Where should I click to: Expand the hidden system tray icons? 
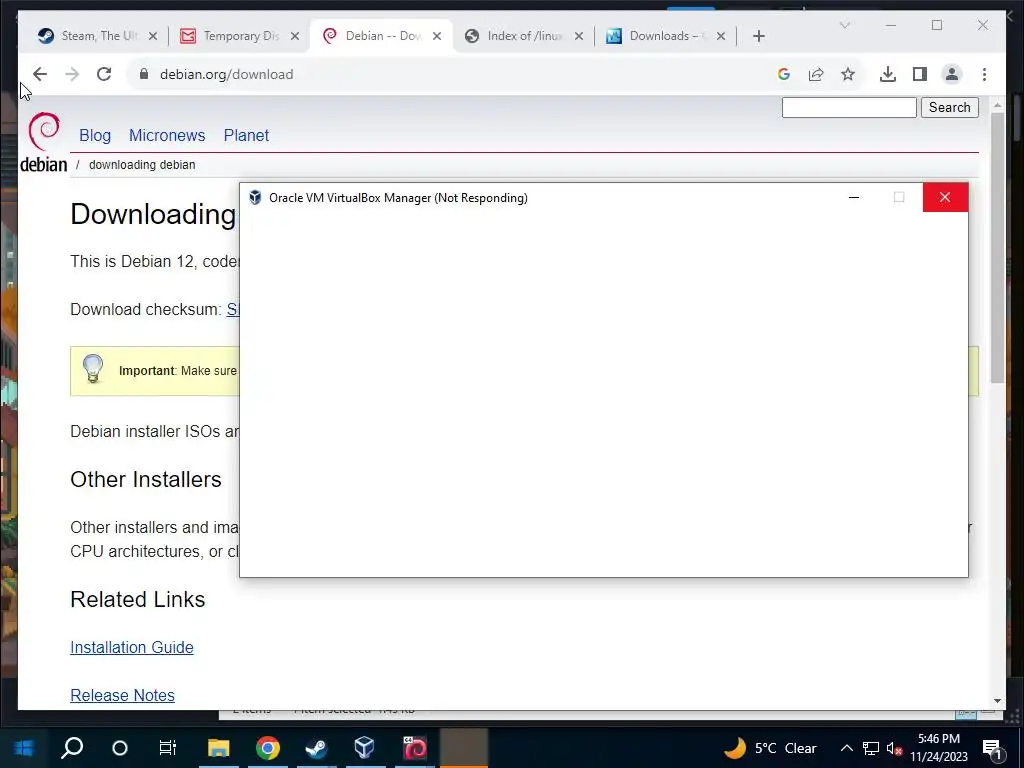(846, 748)
